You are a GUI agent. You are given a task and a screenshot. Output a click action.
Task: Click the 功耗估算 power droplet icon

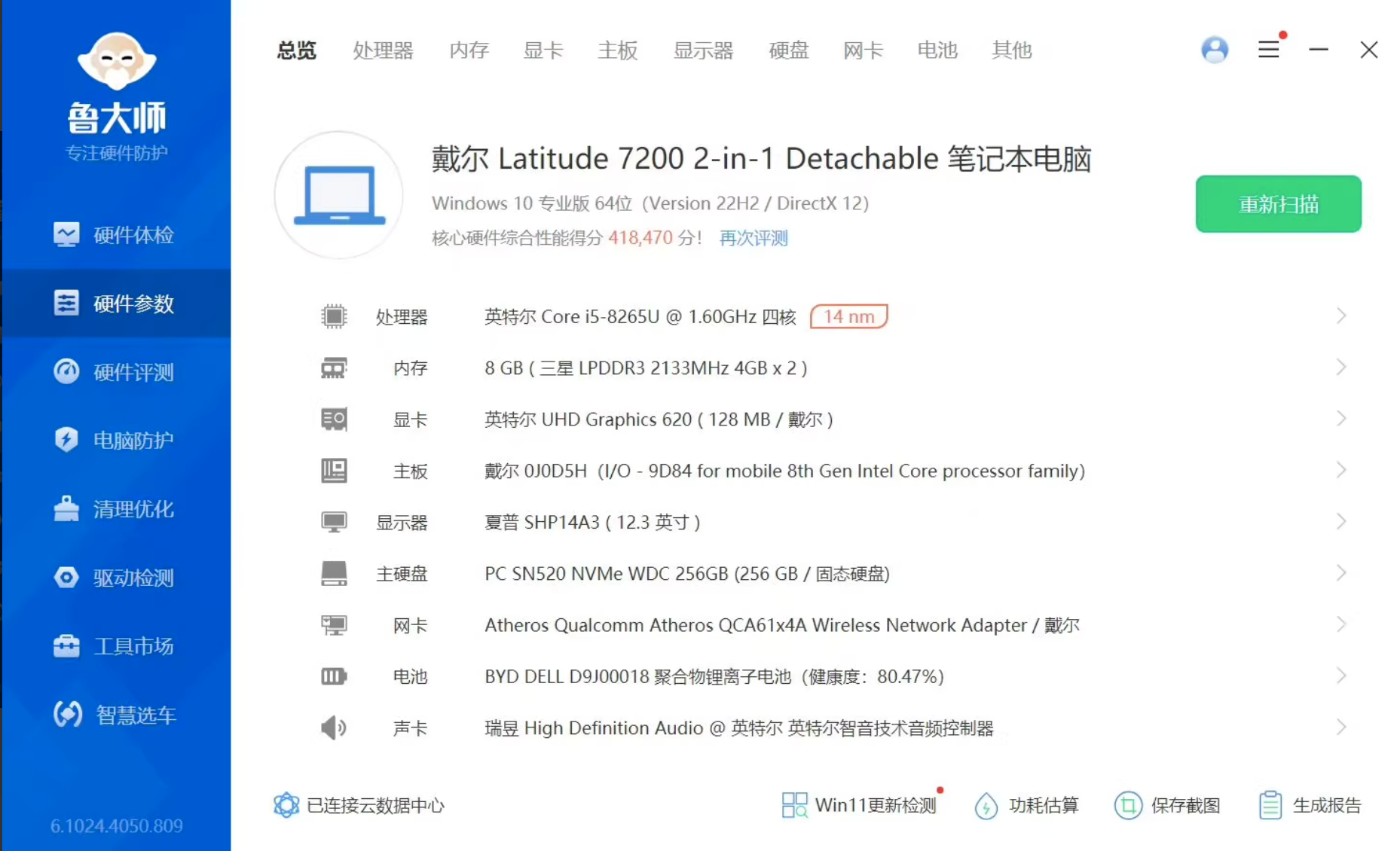click(986, 806)
